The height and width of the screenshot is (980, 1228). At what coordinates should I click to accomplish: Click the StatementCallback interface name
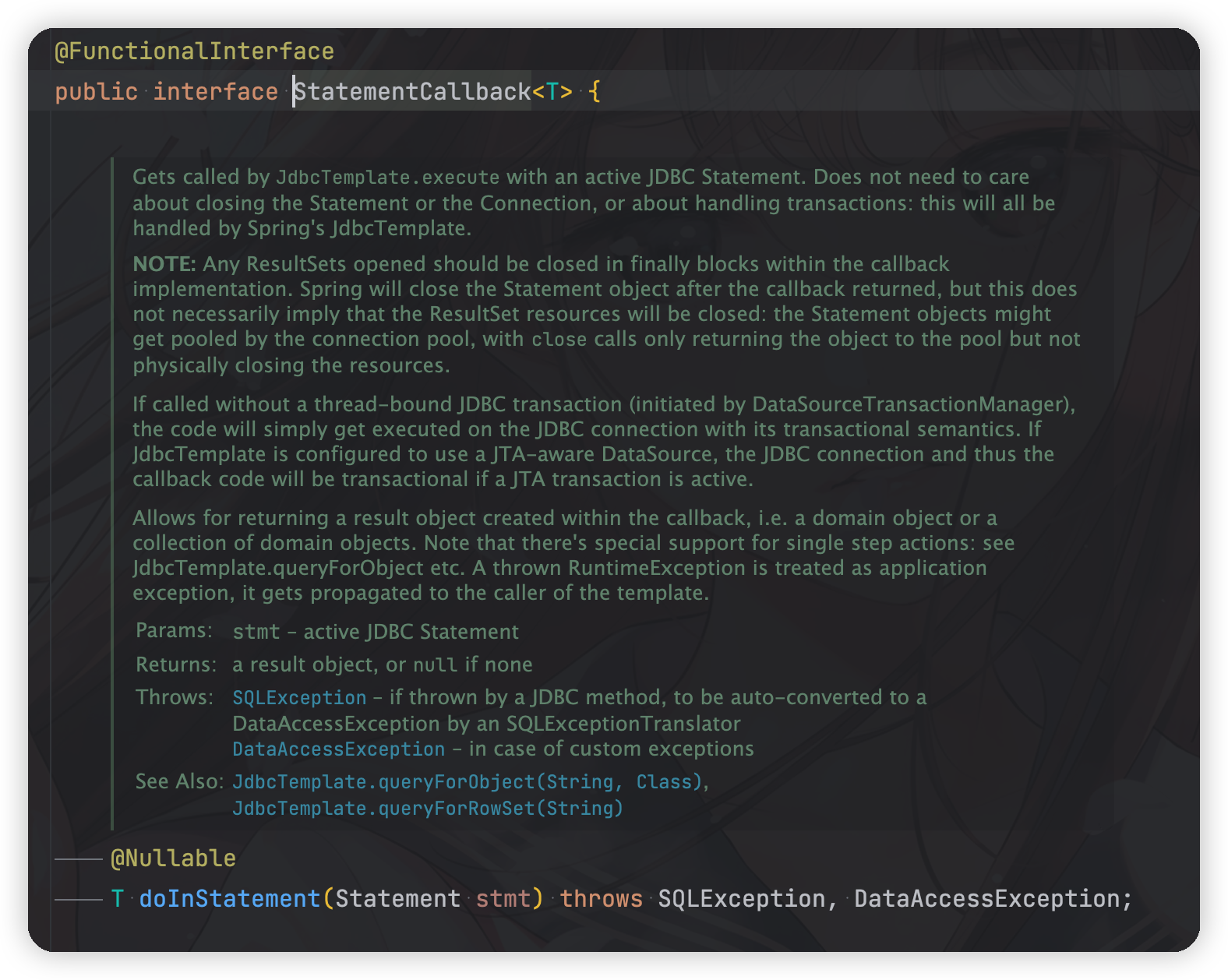click(x=412, y=92)
